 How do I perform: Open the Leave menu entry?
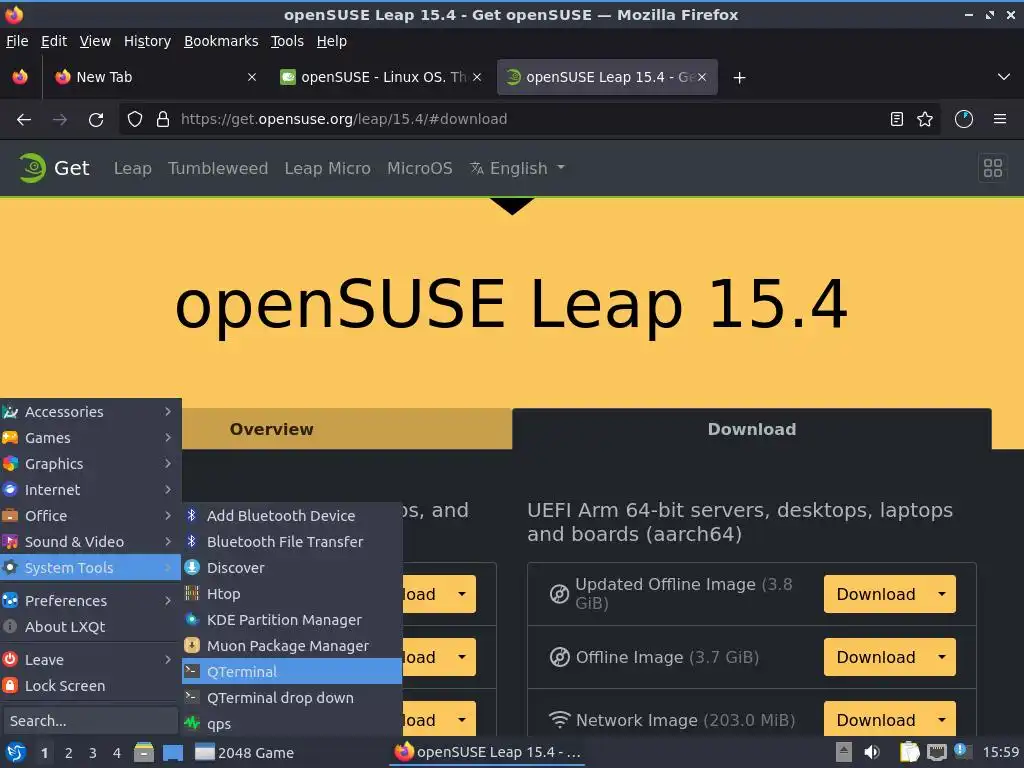click(x=91, y=660)
